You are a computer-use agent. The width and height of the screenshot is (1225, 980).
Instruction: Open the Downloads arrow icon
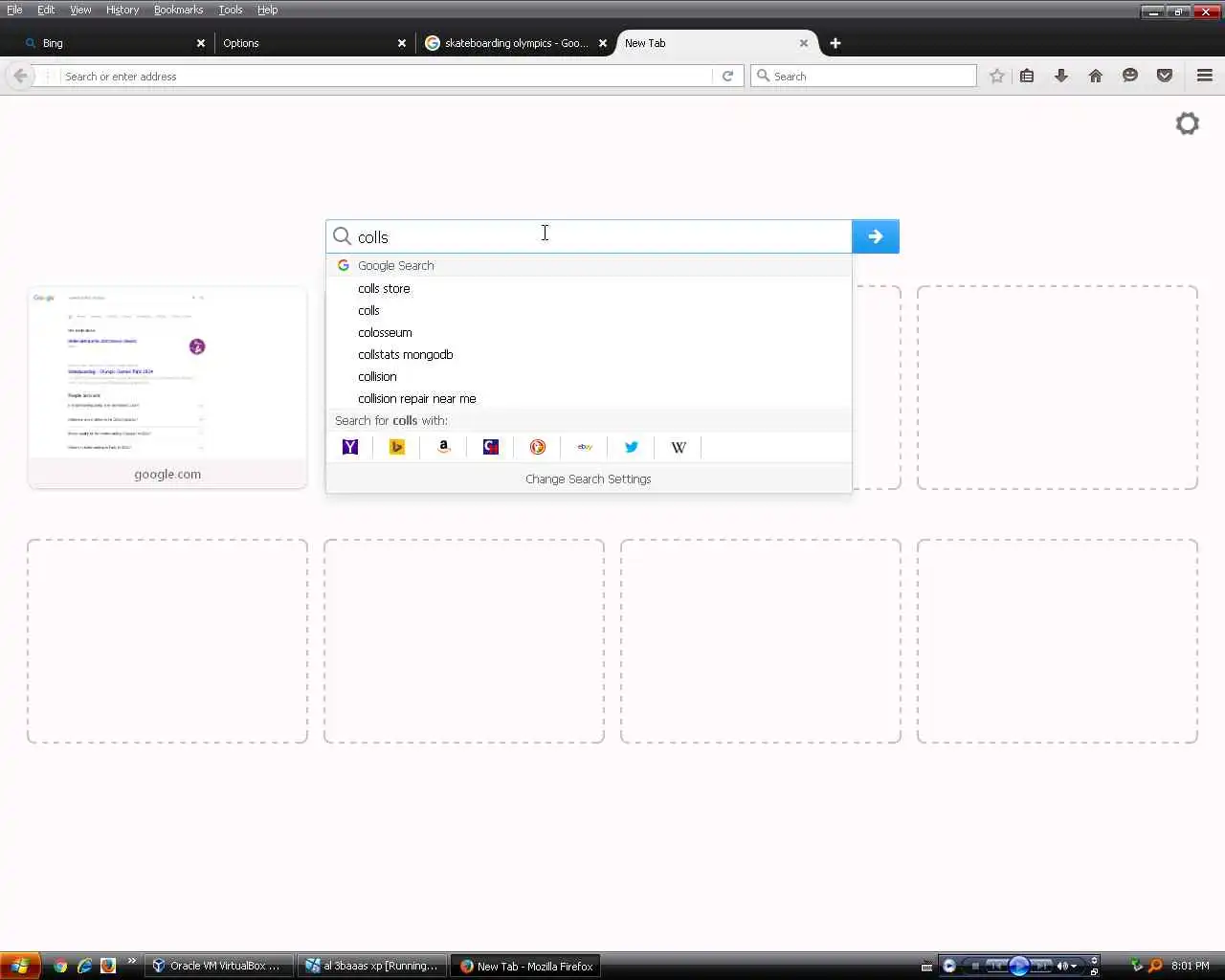(x=1061, y=76)
